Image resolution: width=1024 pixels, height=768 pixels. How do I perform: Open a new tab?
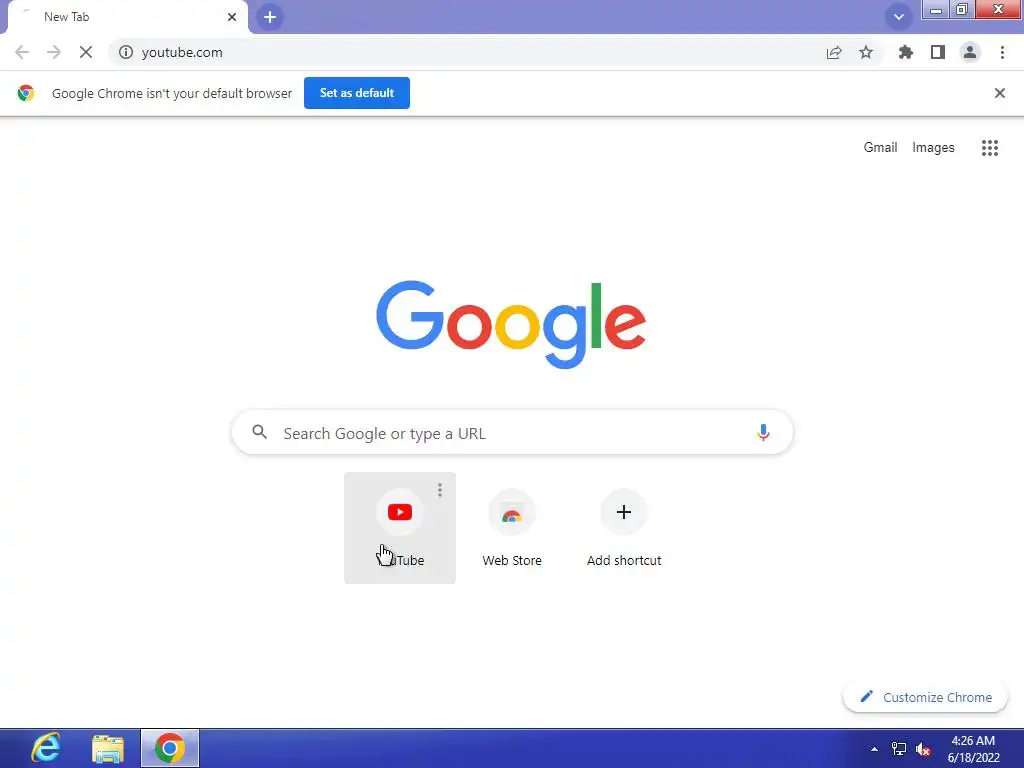point(270,17)
